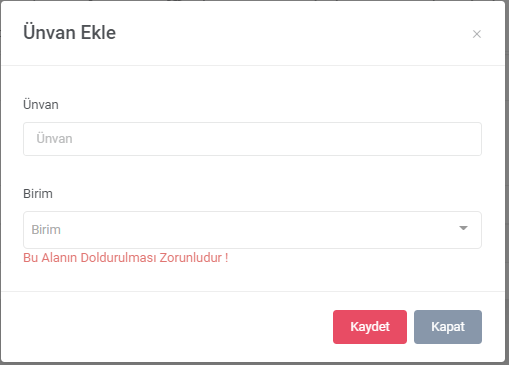The image size is (509, 365).
Task: Close the Ünvan Ekle dialog with X
Action: 477,34
